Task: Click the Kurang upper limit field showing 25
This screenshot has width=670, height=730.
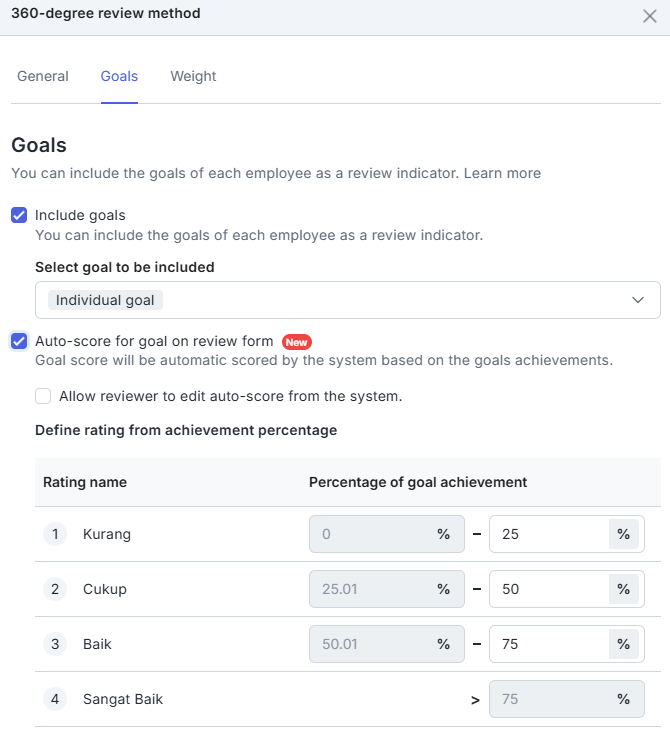Action: [567, 534]
